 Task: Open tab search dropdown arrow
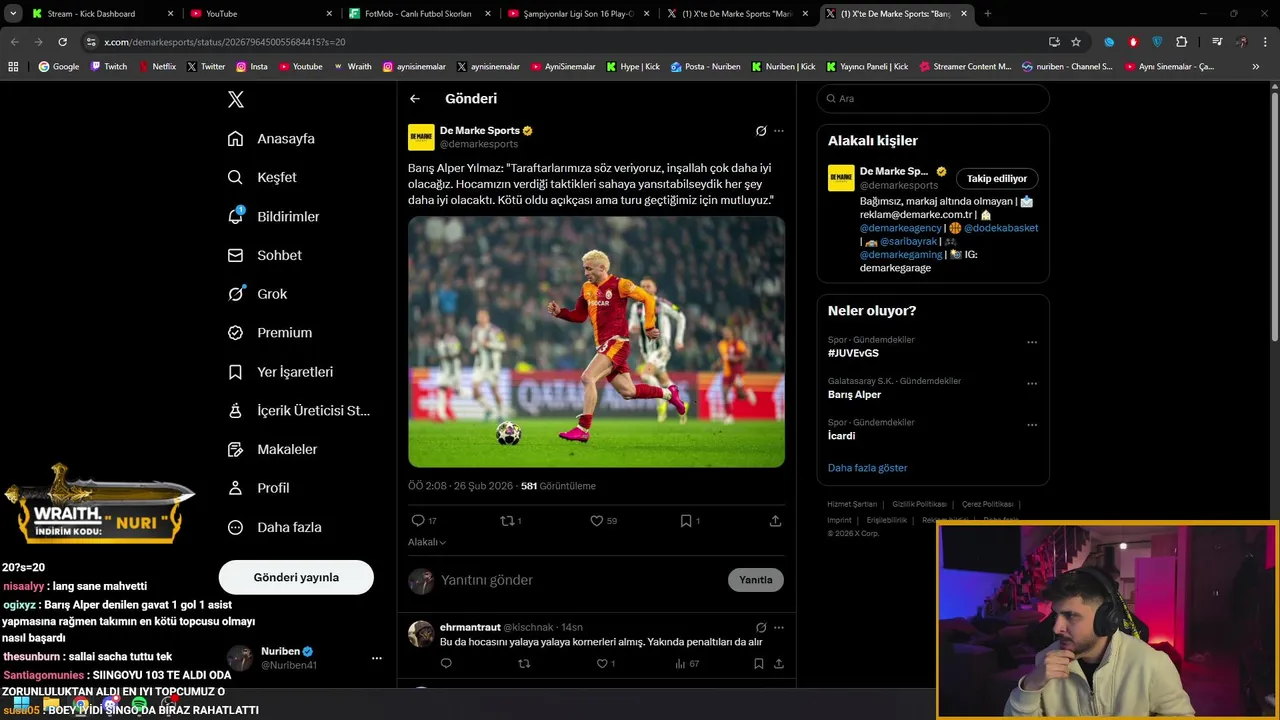click(x=13, y=14)
